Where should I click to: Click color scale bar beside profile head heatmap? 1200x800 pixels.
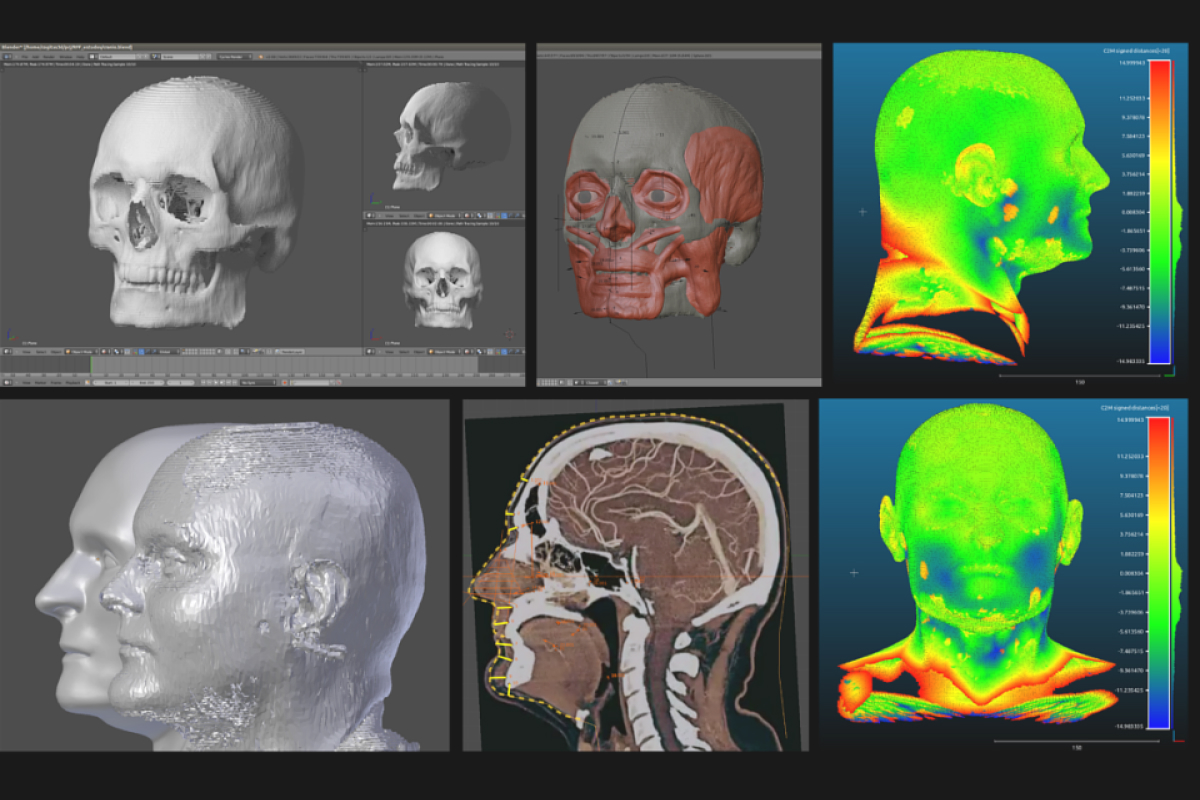(1160, 212)
